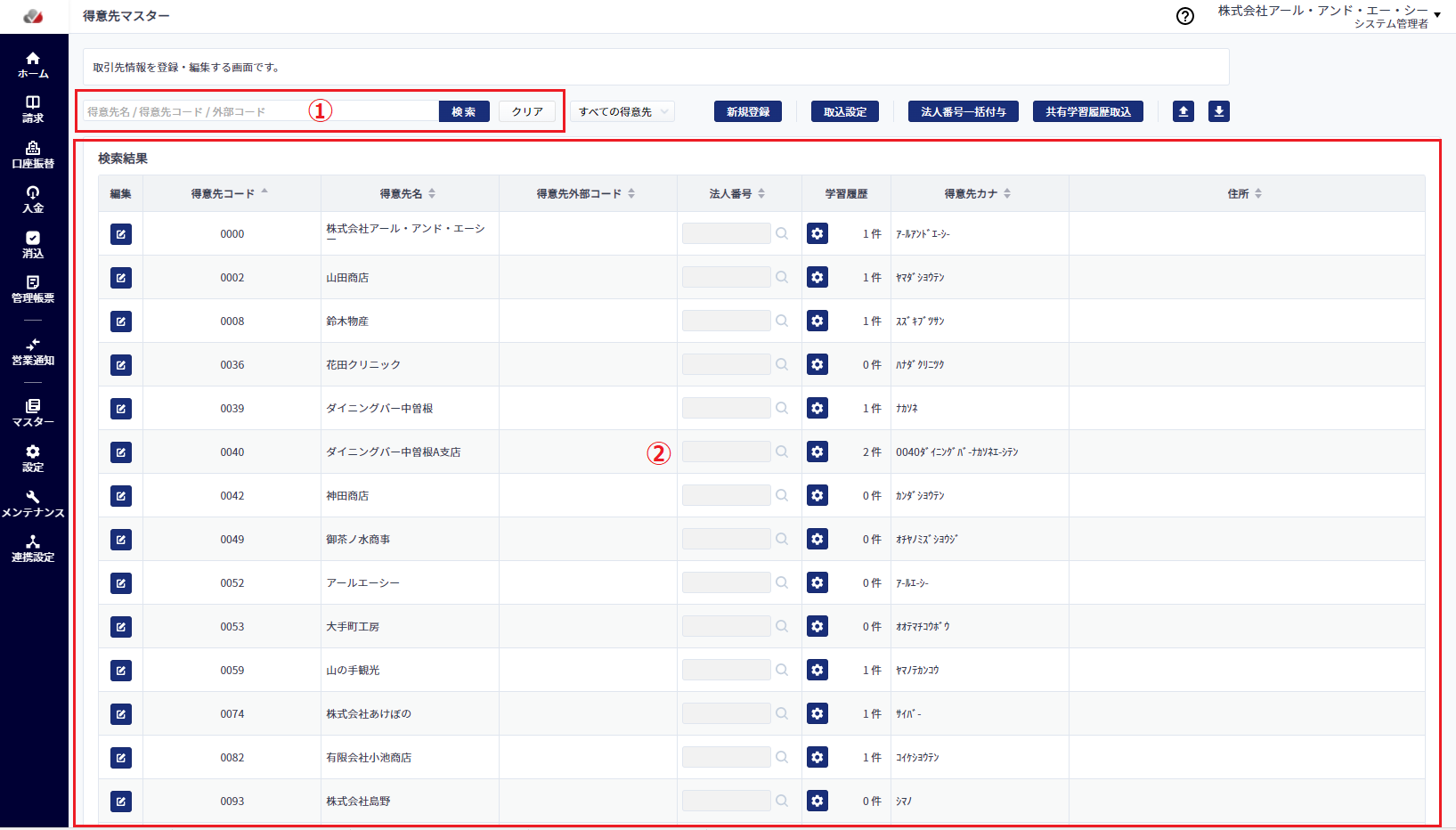Image resolution: width=1456 pixels, height=830 pixels.
Task: Click the 2件 learning history count
Action: (872, 452)
